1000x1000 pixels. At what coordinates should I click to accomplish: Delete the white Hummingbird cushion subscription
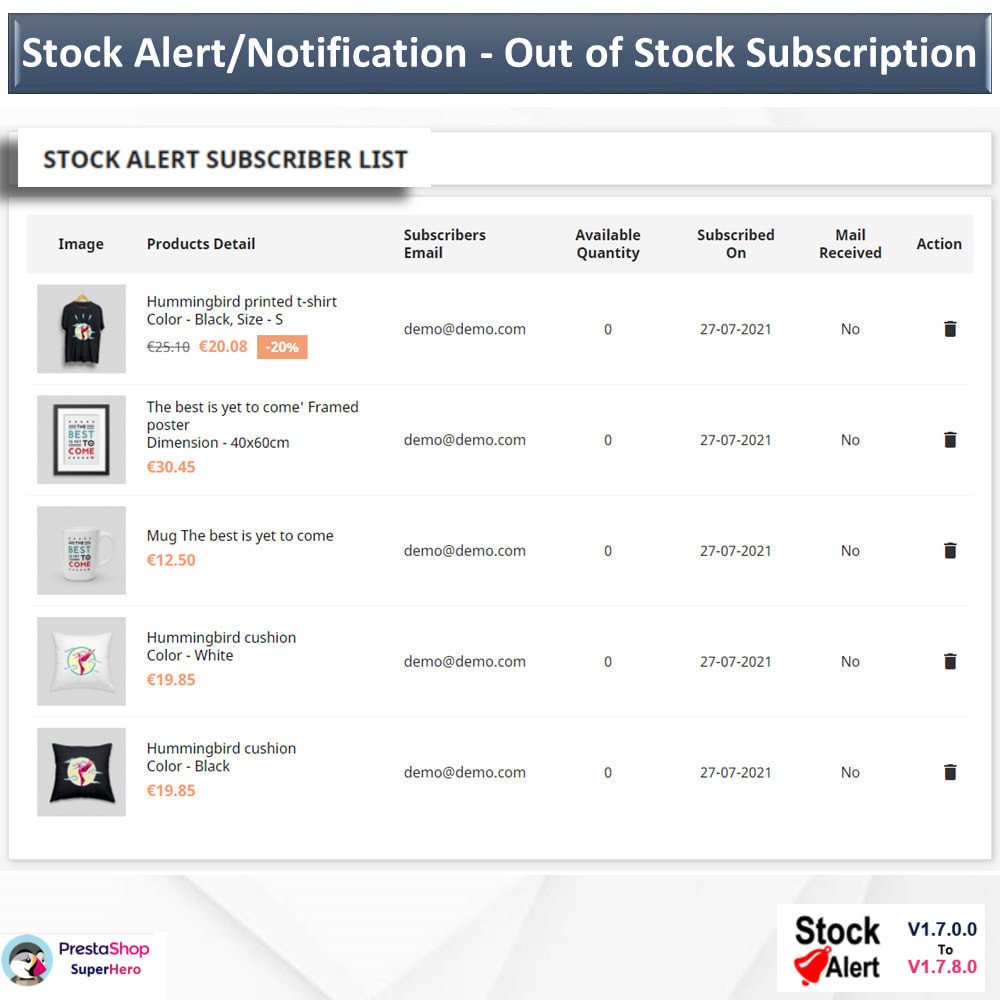pyautogui.click(x=950, y=661)
